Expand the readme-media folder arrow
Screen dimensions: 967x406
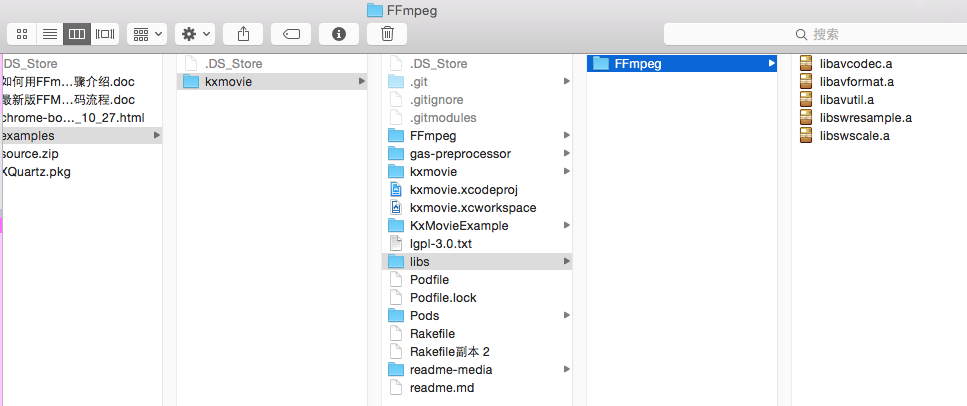click(566, 370)
